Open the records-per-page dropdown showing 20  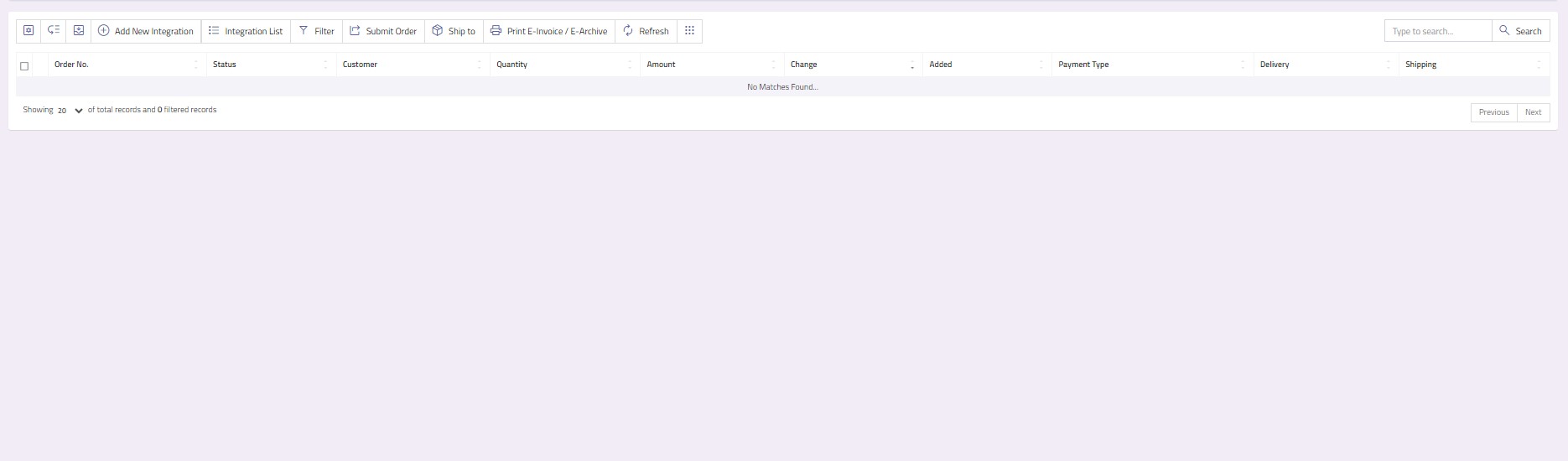(x=70, y=111)
